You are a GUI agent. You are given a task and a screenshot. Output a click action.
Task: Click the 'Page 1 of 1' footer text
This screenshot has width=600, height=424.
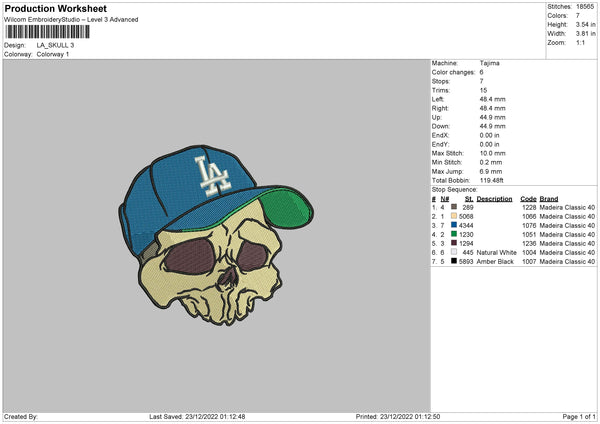pos(579,417)
